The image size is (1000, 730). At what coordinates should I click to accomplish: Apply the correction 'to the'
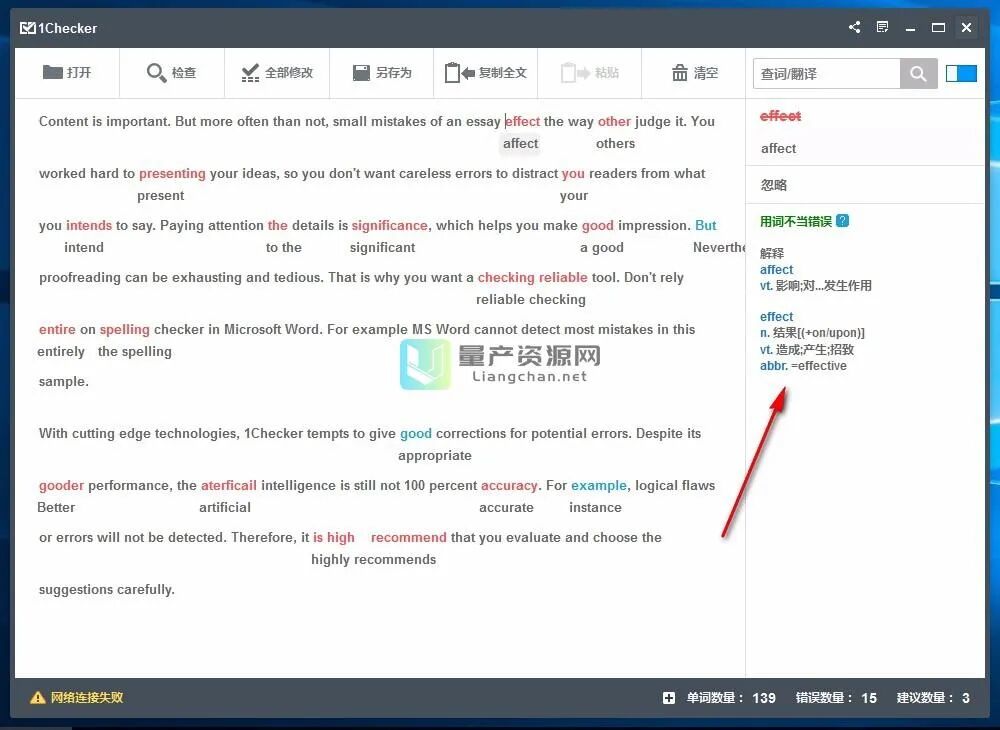coord(284,247)
